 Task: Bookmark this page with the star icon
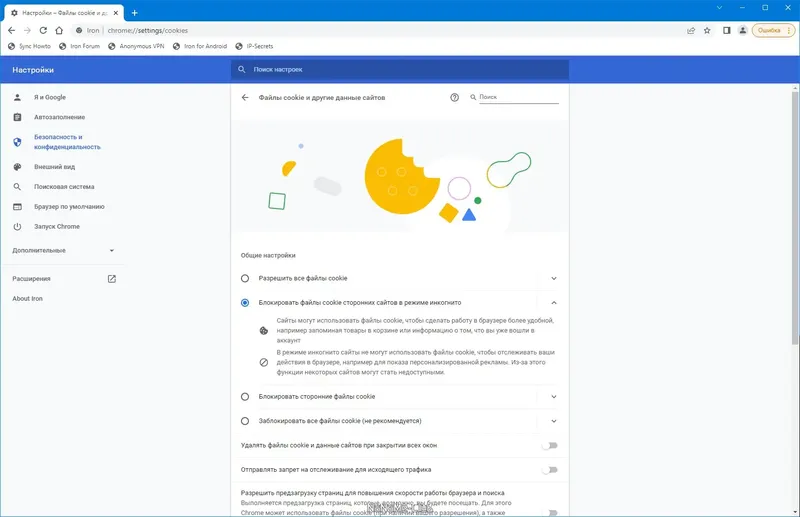click(x=707, y=31)
